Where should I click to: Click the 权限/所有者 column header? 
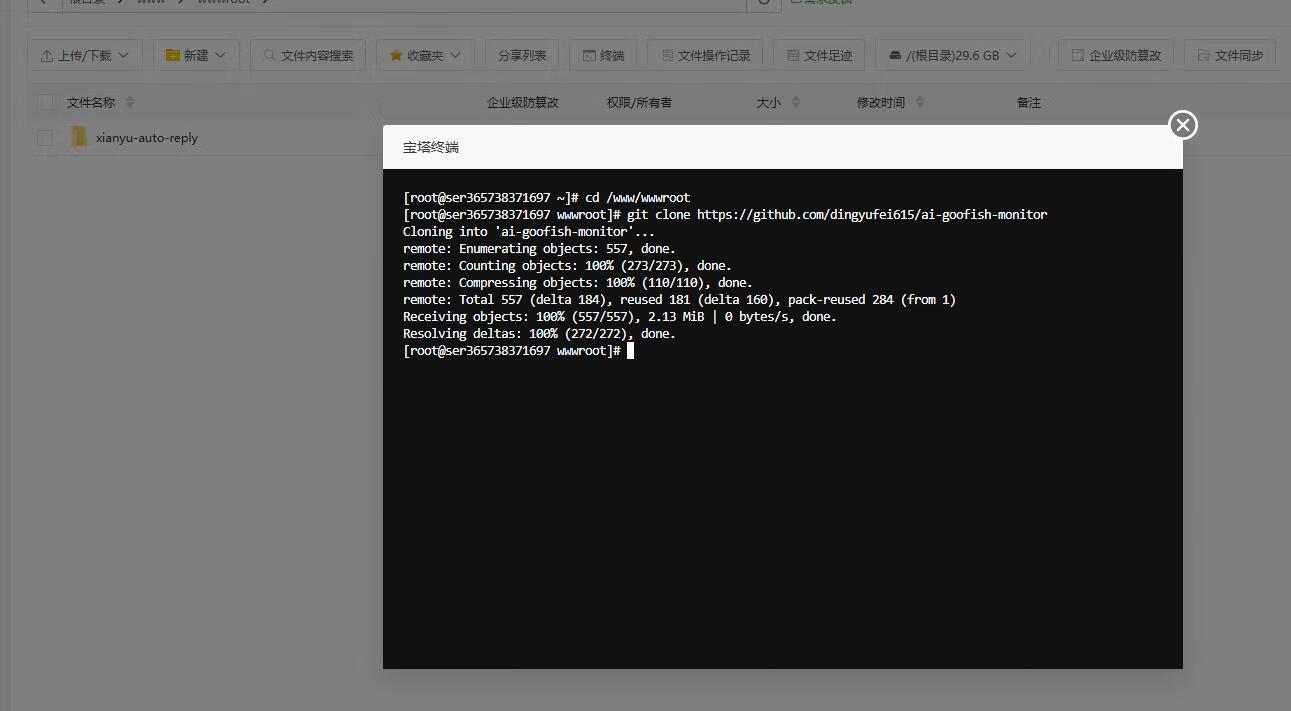(x=639, y=102)
